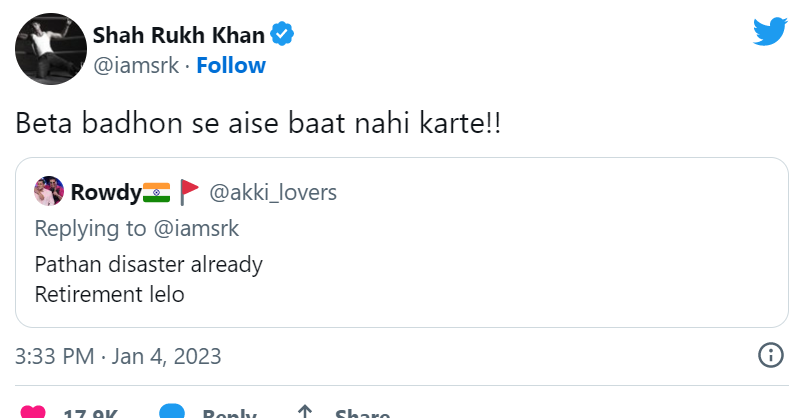807x418 pixels.
Task: Click the Shah Rukh Khan display name
Action: [x=179, y=36]
